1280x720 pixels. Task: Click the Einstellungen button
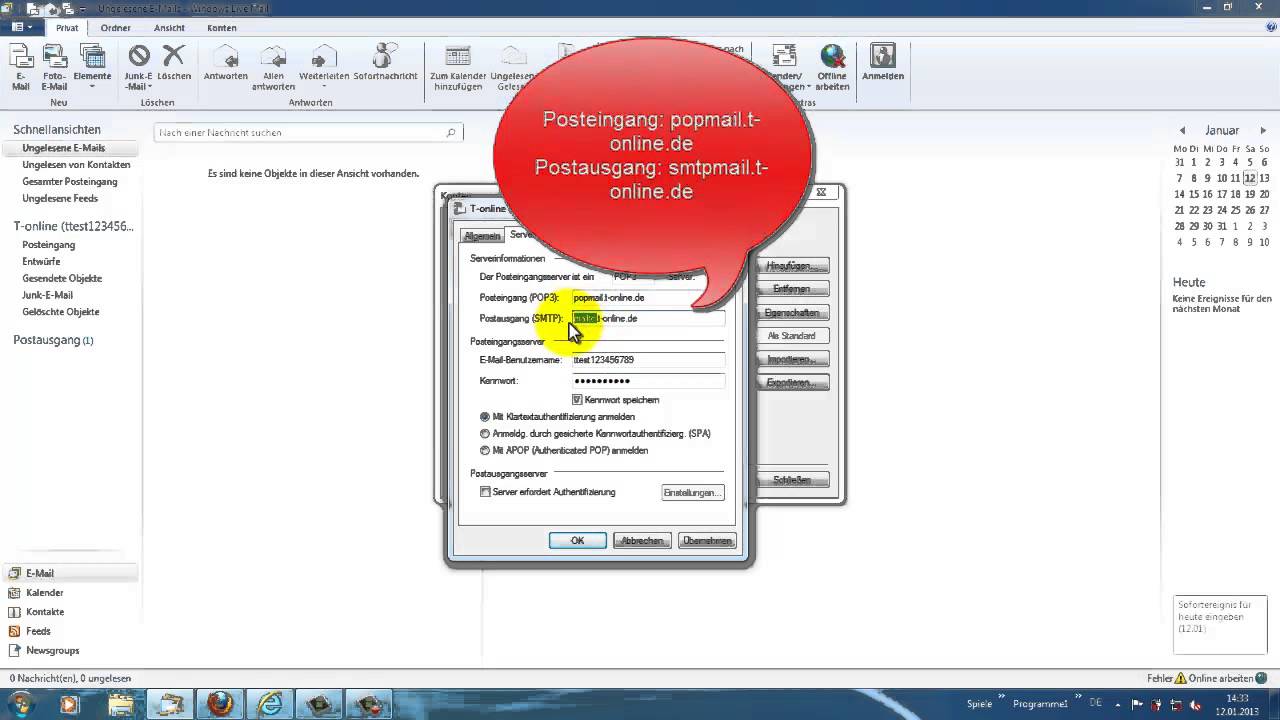[692, 493]
